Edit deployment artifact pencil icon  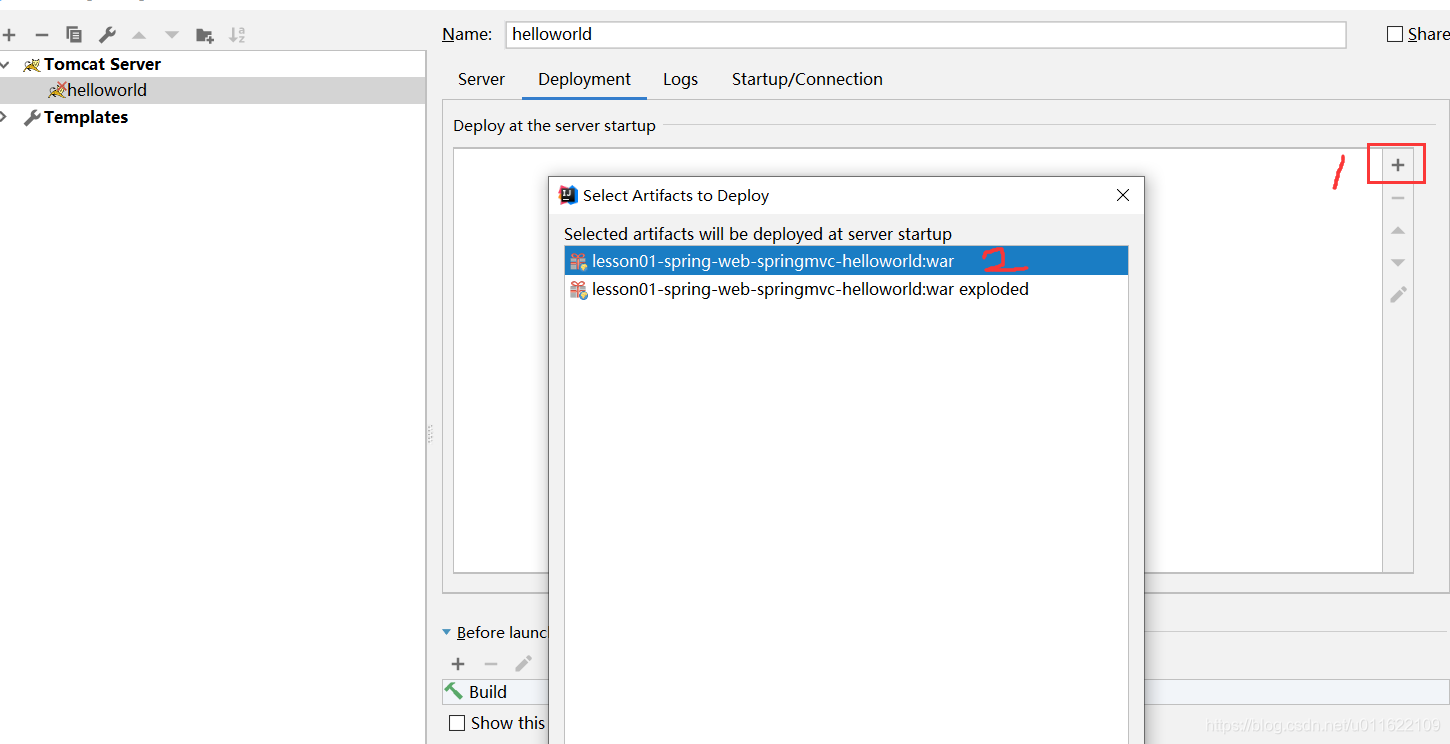click(x=1398, y=295)
